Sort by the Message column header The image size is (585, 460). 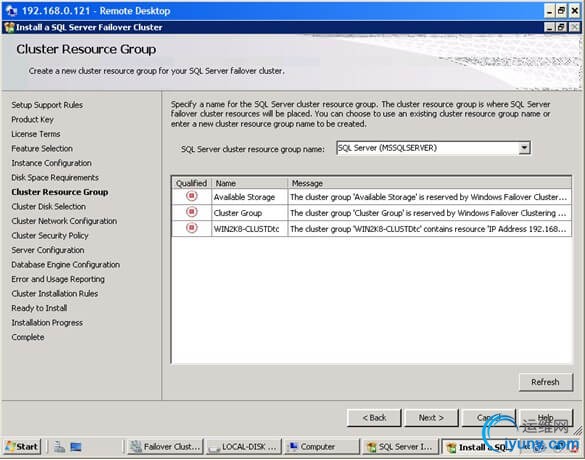(x=429, y=183)
